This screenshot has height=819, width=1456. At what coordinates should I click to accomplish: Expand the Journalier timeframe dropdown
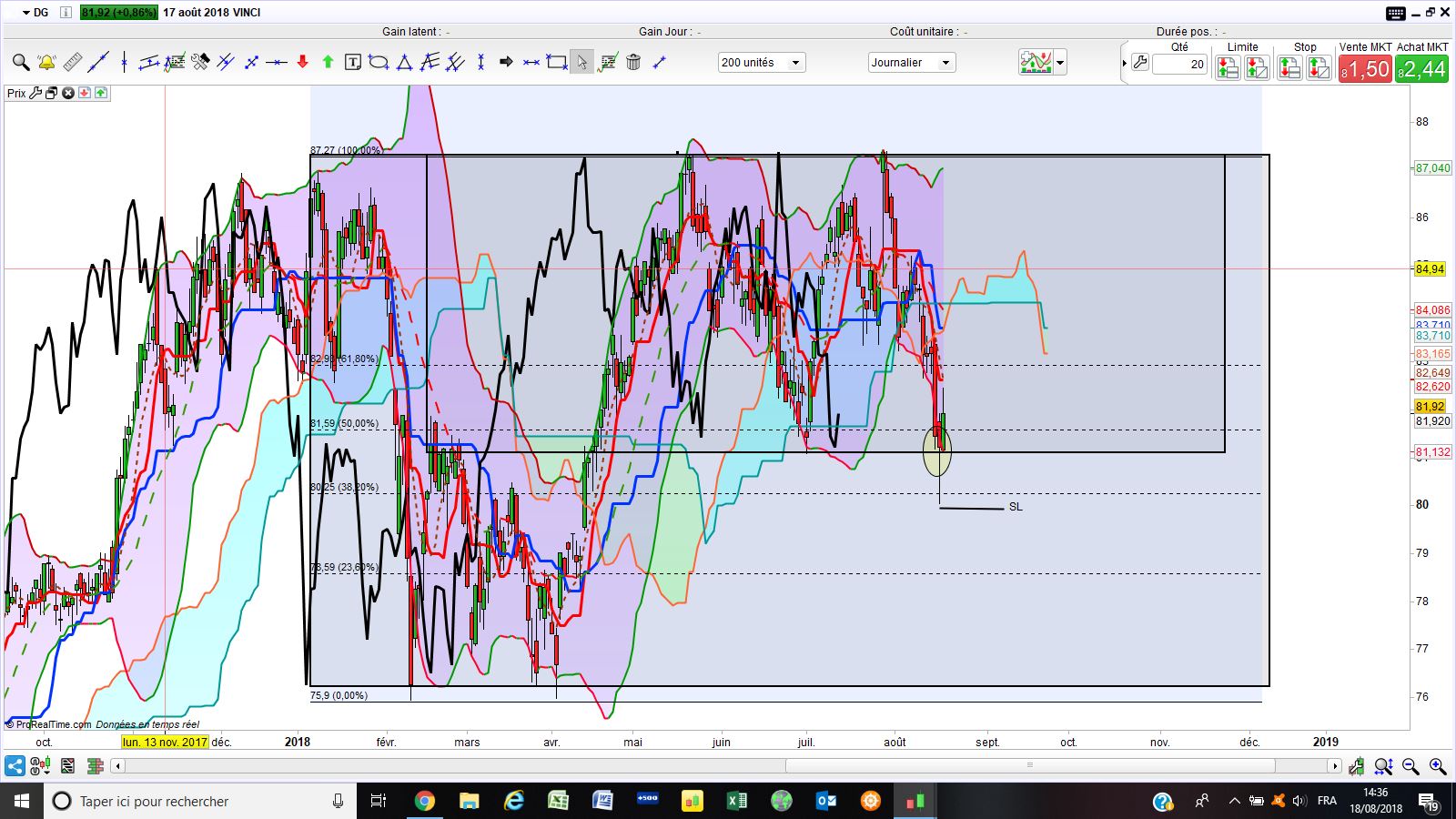tap(911, 63)
